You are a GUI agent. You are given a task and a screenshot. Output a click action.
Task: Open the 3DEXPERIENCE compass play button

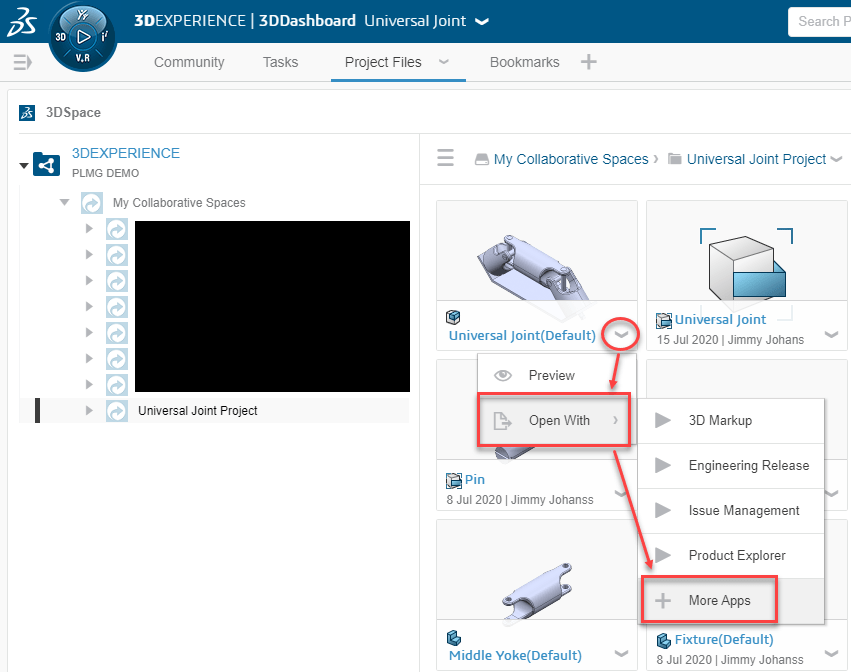(83, 37)
